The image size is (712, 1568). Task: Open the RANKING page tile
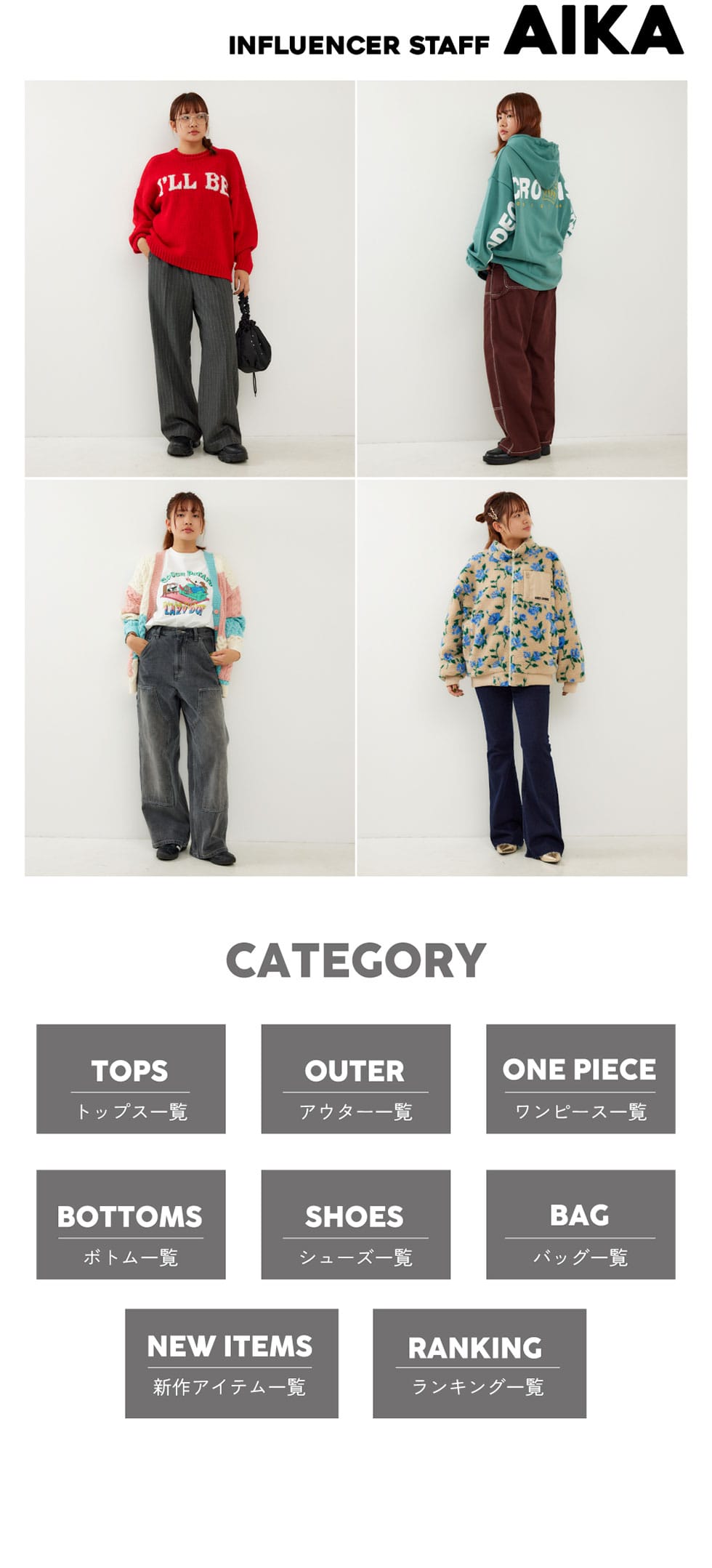click(x=480, y=1363)
